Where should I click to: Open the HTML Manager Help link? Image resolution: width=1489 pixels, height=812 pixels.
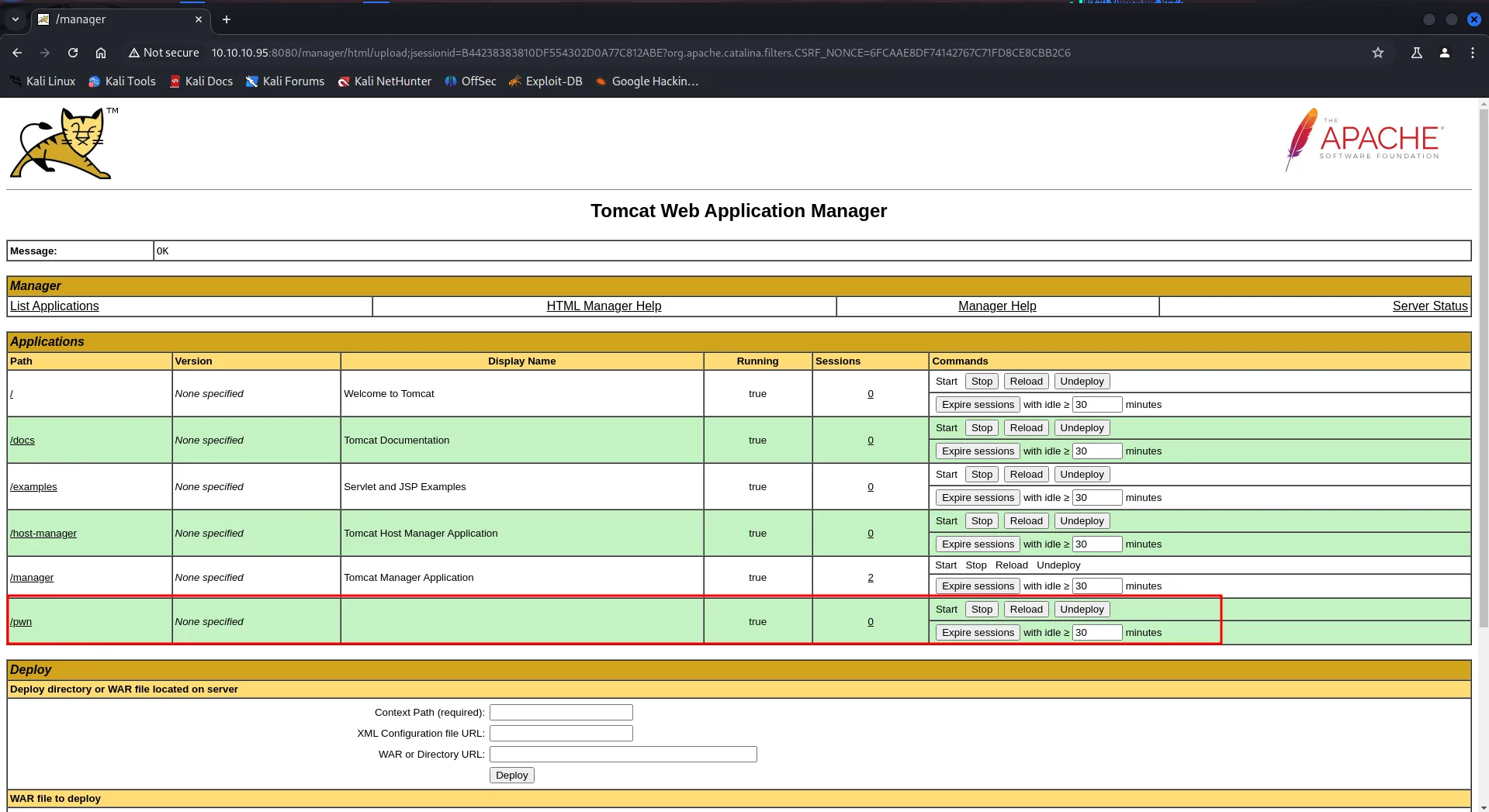[x=604, y=306]
